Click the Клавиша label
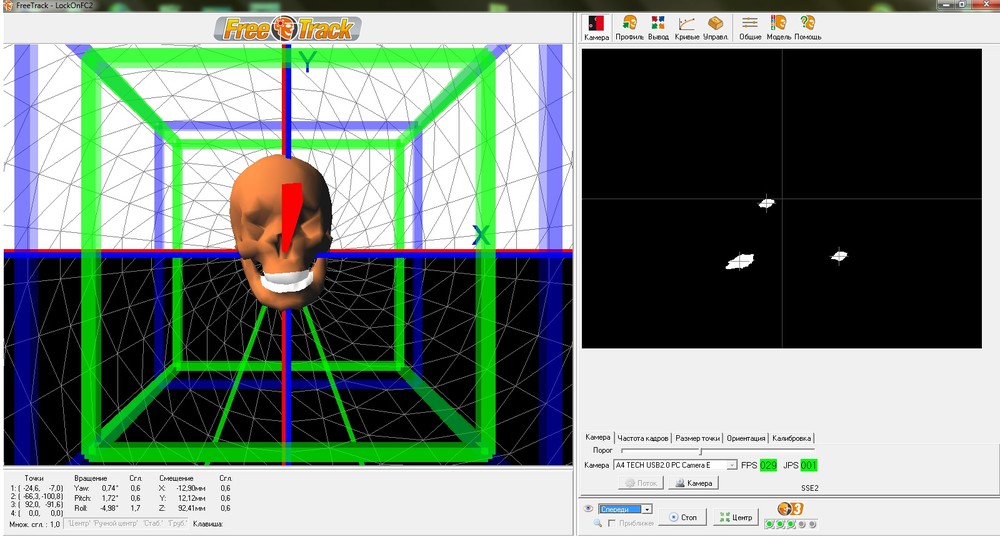This screenshot has width=1000, height=537. (x=208, y=524)
